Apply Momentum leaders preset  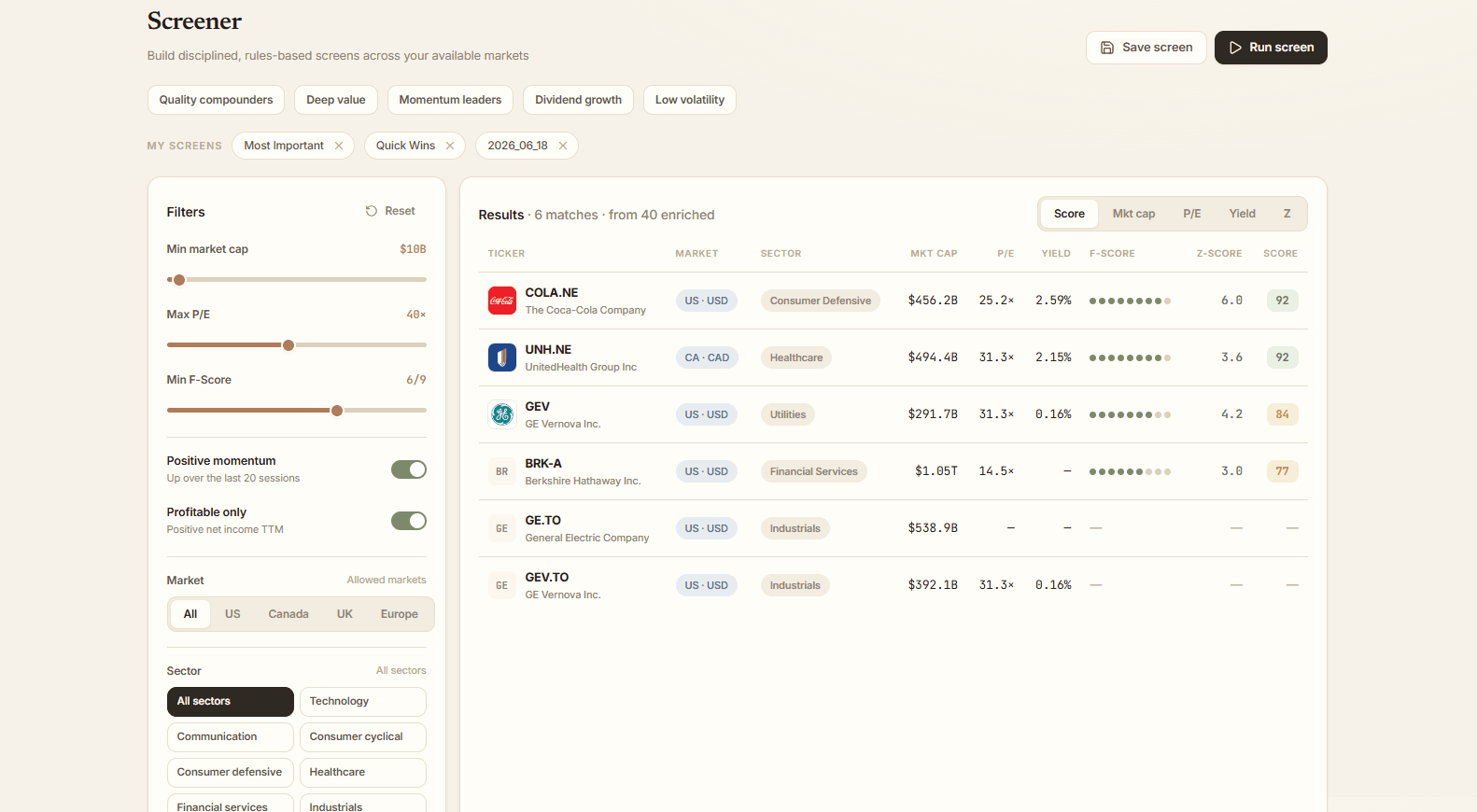(450, 100)
